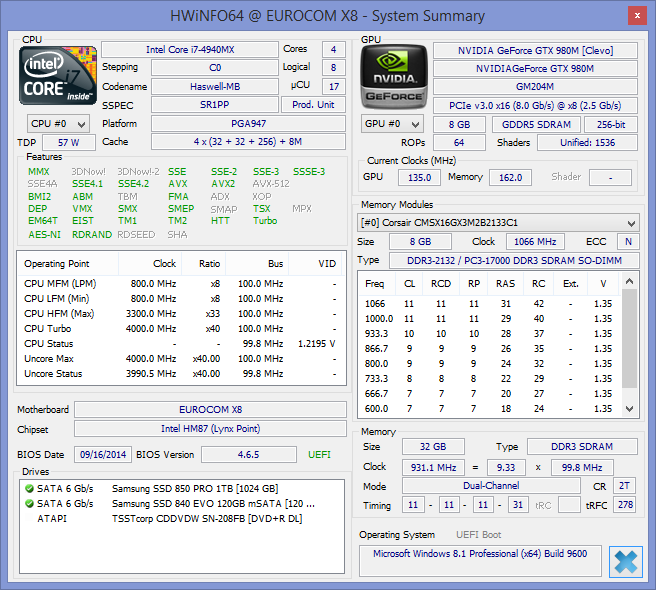Click the NVIDIA GeForce logo
This screenshot has width=656, height=590.
(x=394, y=77)
